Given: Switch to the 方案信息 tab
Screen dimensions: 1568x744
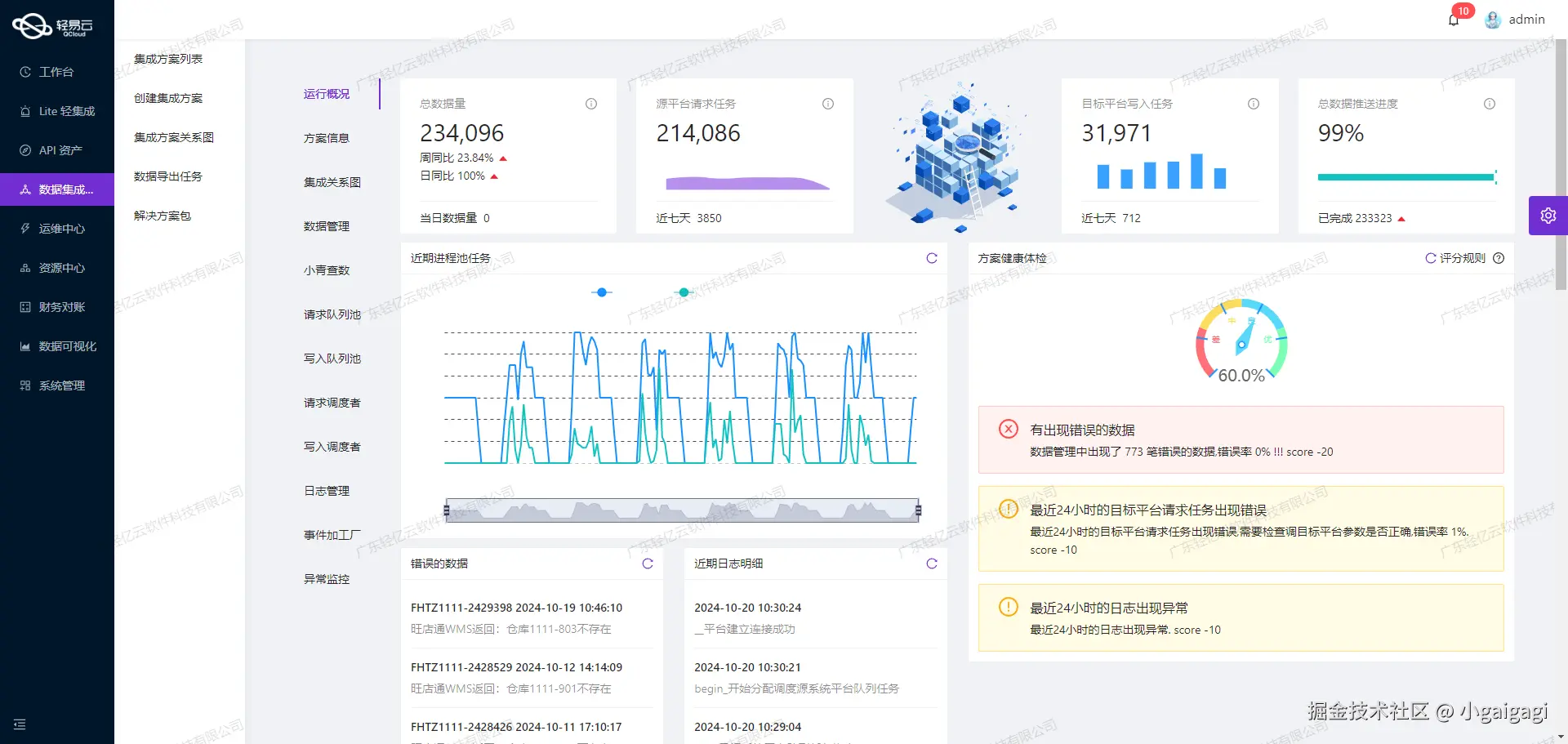Looking at the screenshot, I should point(326,137).
